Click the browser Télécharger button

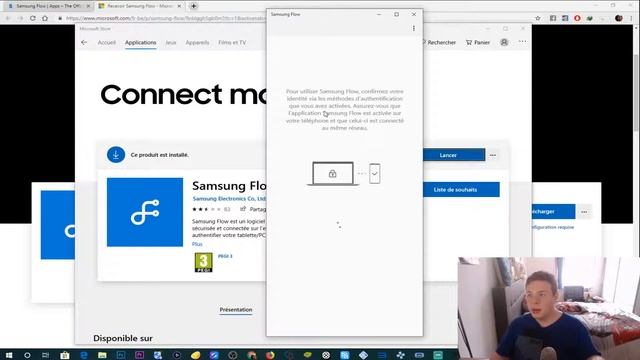point(553,211)
